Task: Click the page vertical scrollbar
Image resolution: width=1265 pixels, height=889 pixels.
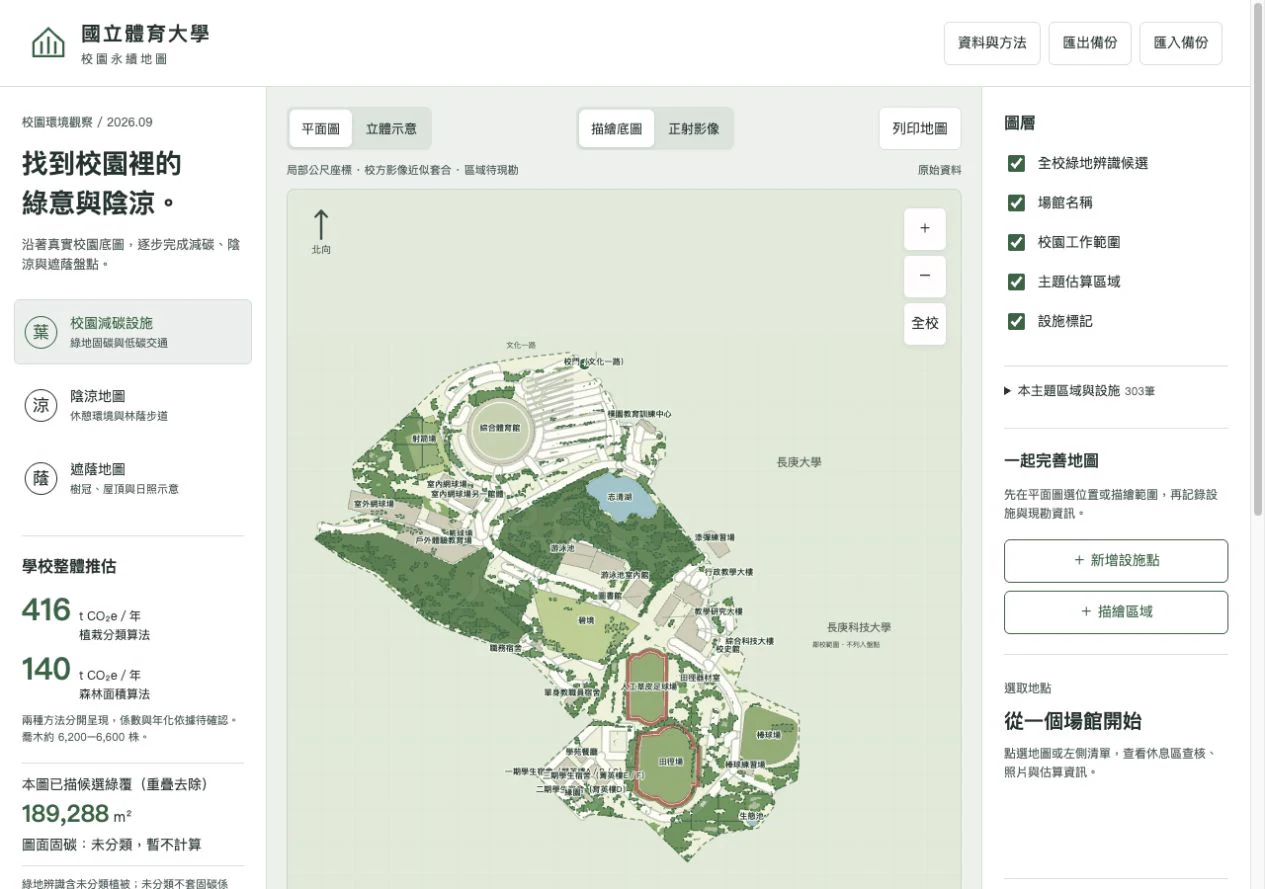Action: point(1258,260)
